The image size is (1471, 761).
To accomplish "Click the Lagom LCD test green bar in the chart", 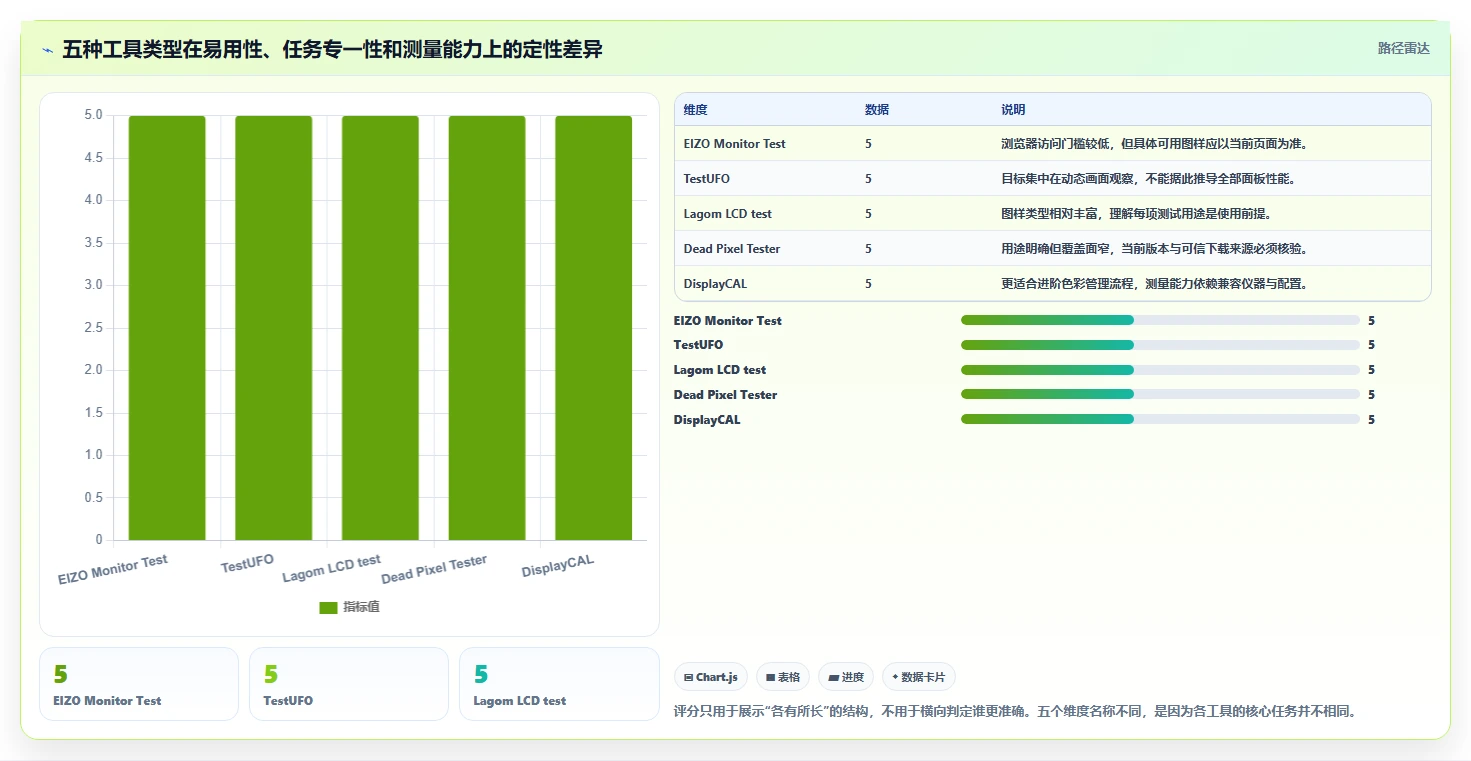I will [x=380, y=328].
